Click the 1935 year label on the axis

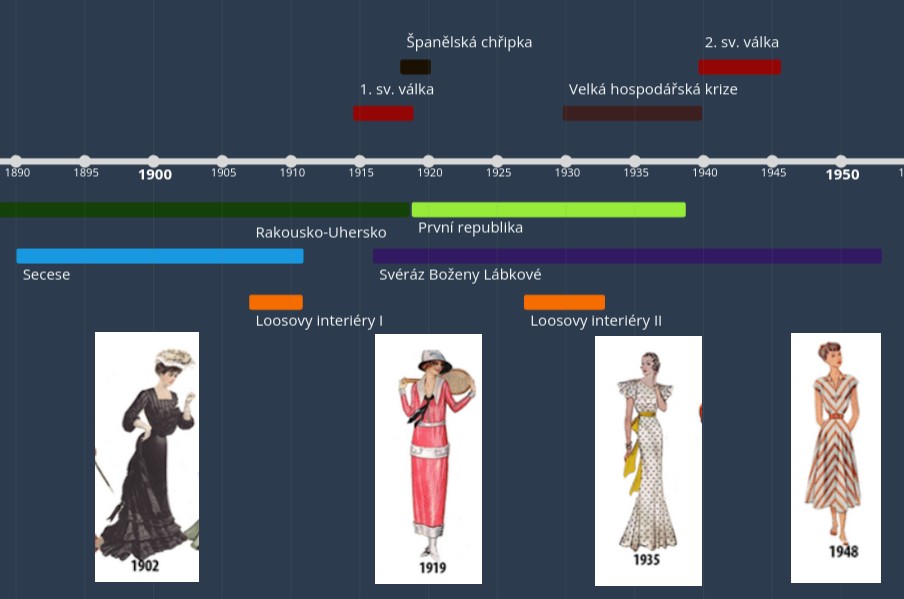coord(636,173)
